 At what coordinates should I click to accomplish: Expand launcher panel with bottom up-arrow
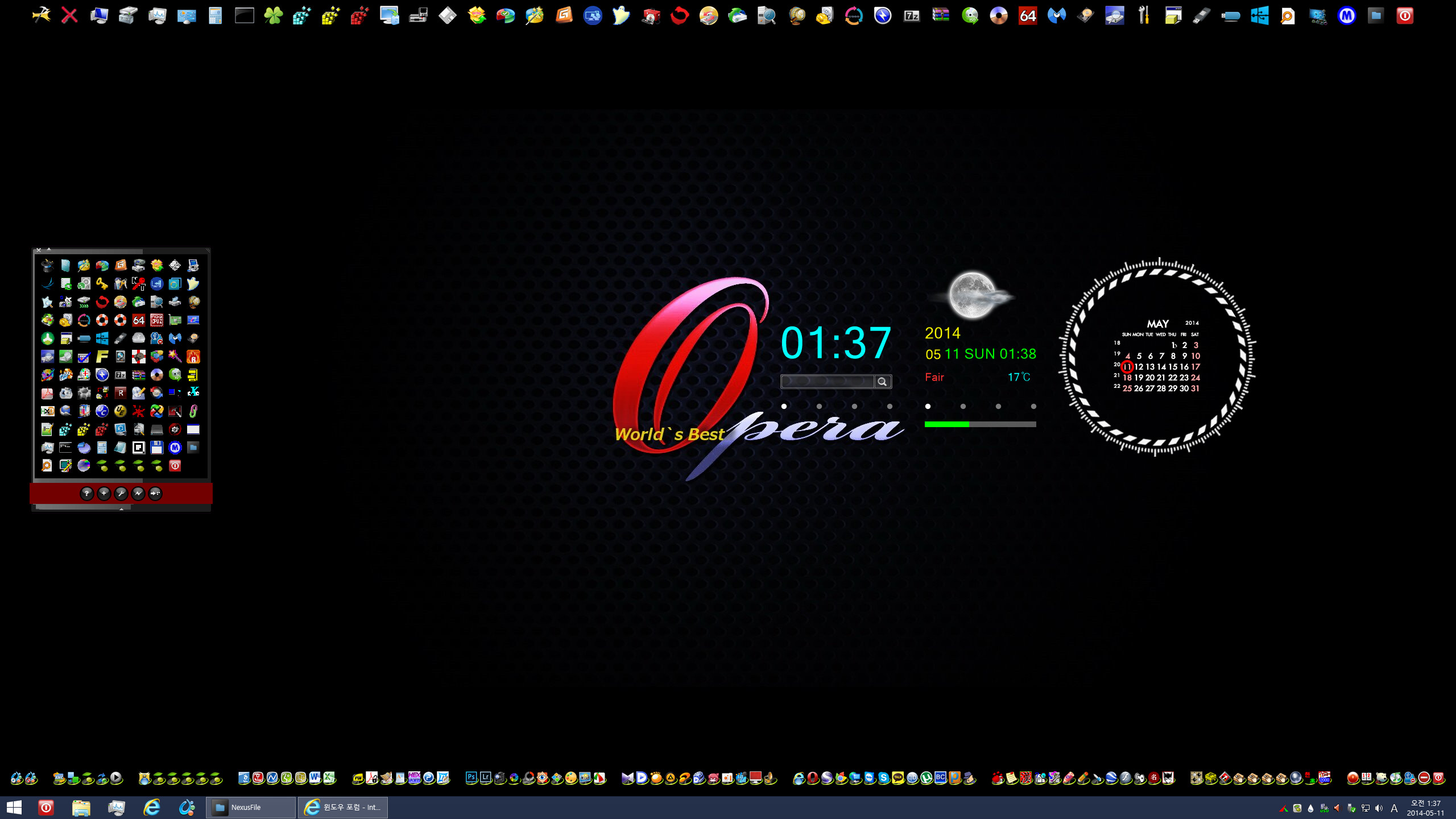121,509
